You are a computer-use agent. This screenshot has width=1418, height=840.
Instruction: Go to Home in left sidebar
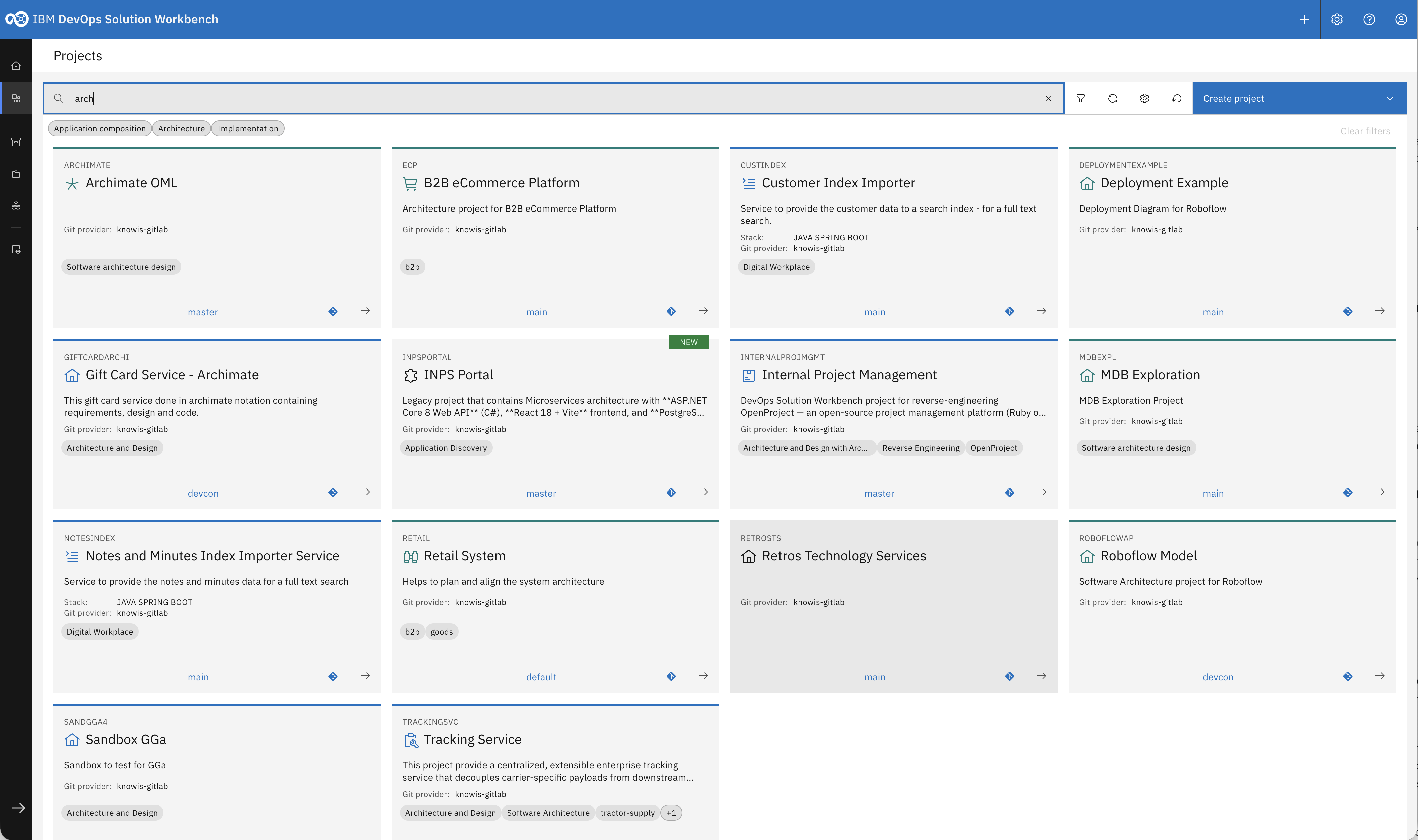point(16,66)
